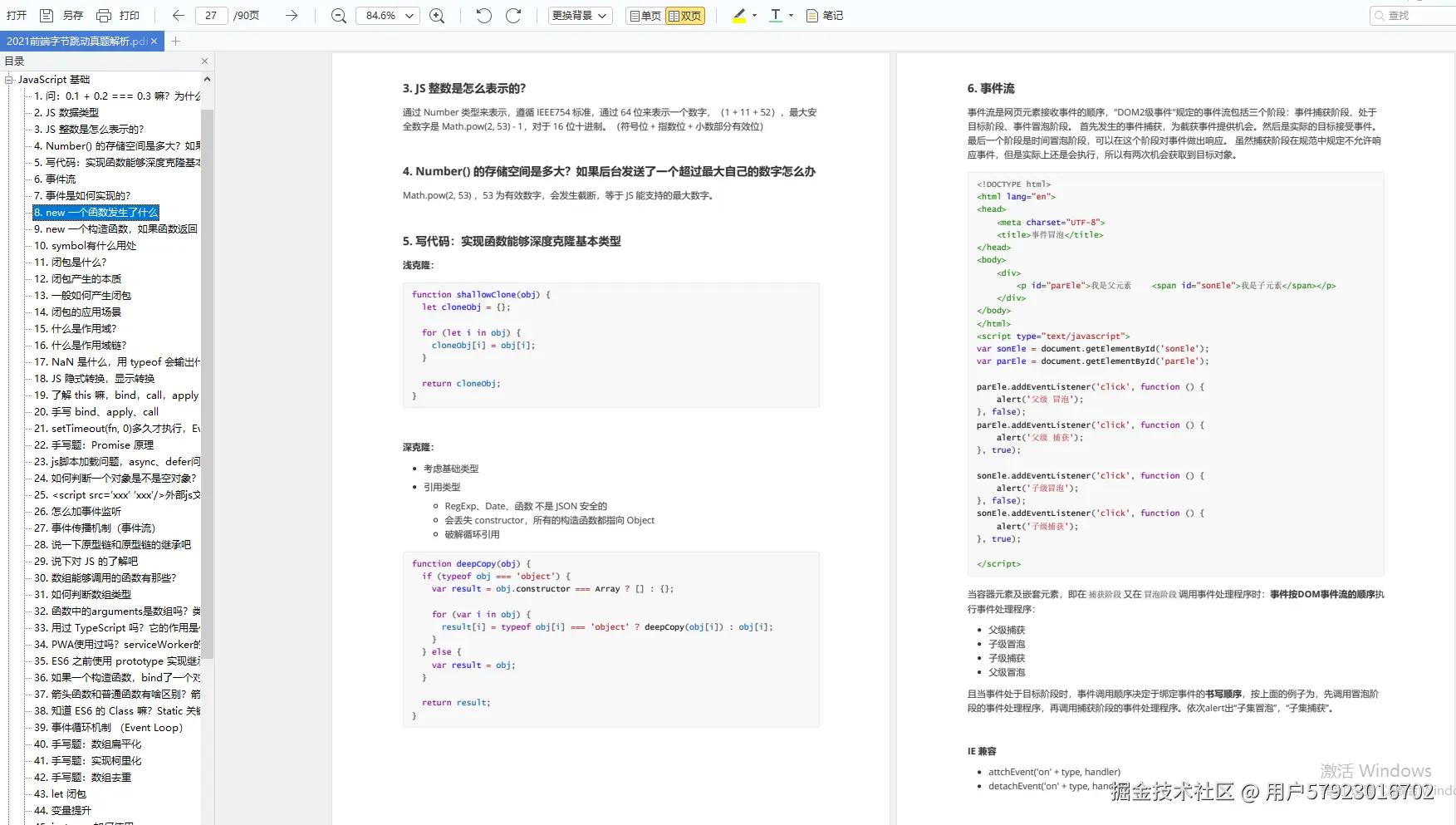Click the page number field showing 27
Image resolution: width=1456 pixels, height=825 pixels.
click(212, 15)
